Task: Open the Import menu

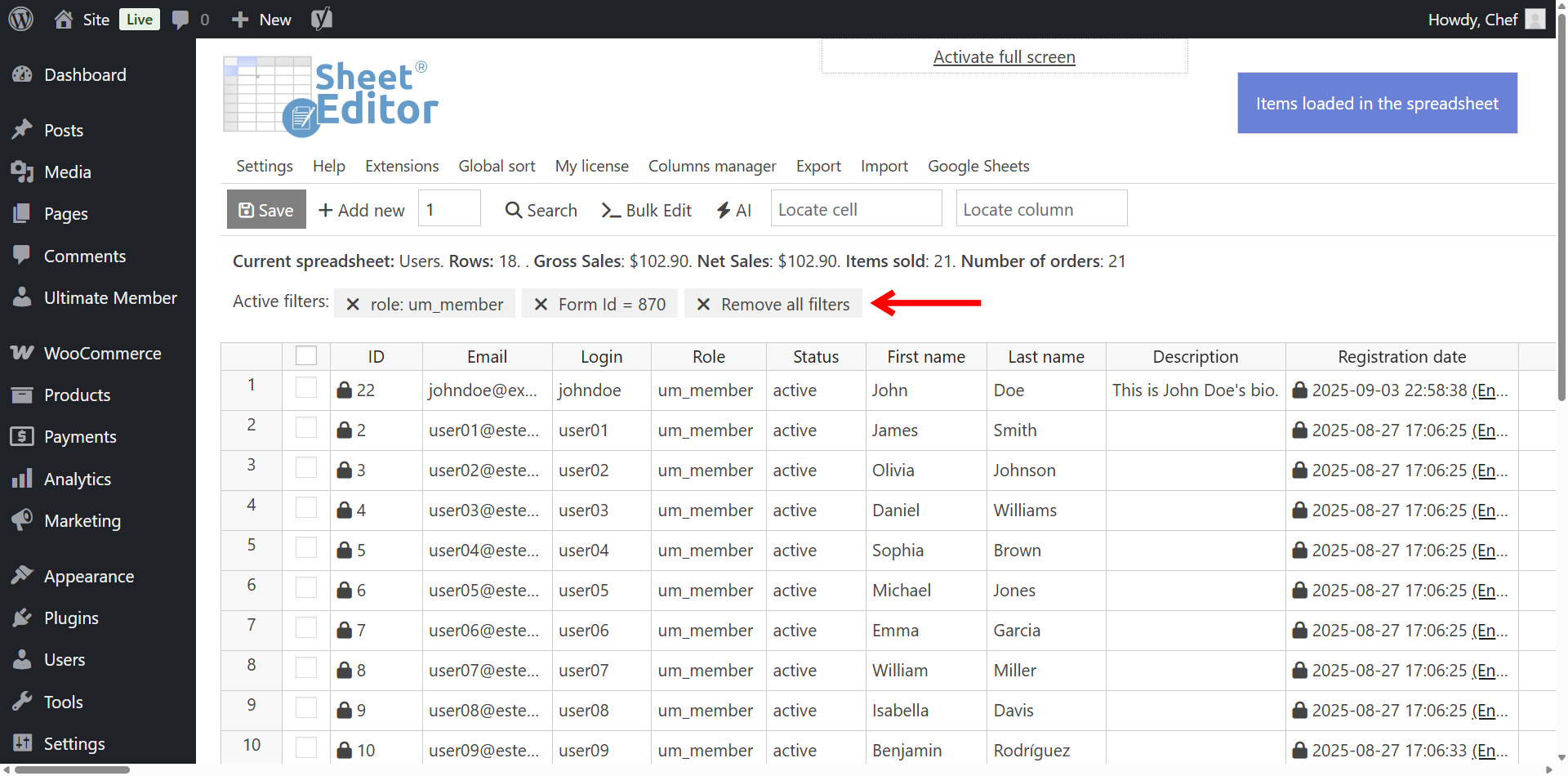Action: (884, 166)
